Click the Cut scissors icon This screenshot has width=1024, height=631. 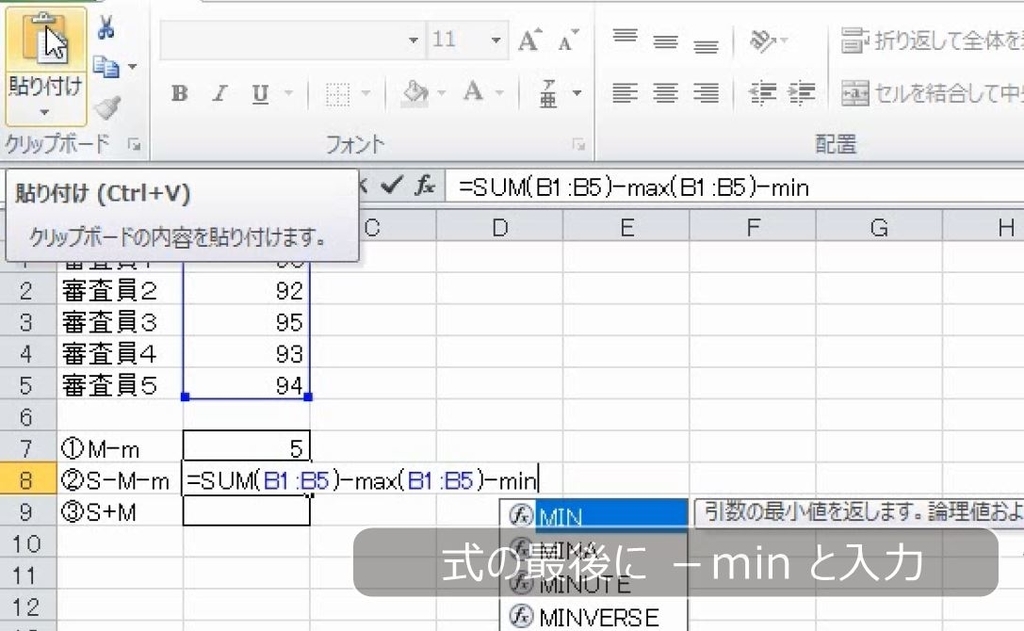click(x=106, y=28)
